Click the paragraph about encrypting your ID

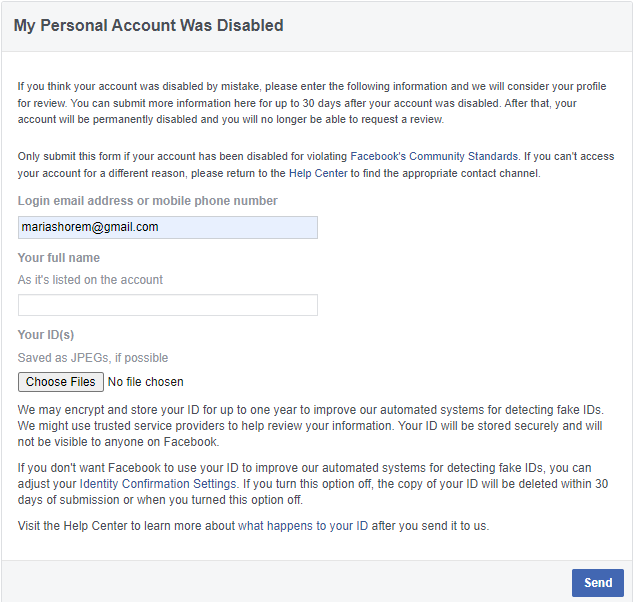coord(311,426)
